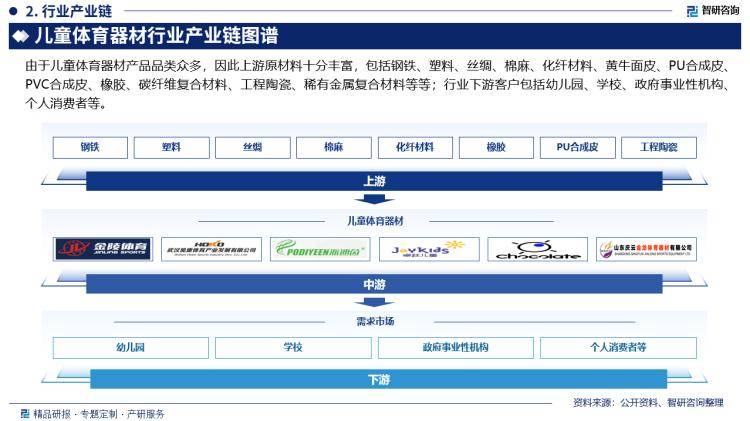This screenshot has height=421, width=750.
Task: Select the 钢铁 upstream material box
Action: (x=90, y=147)
